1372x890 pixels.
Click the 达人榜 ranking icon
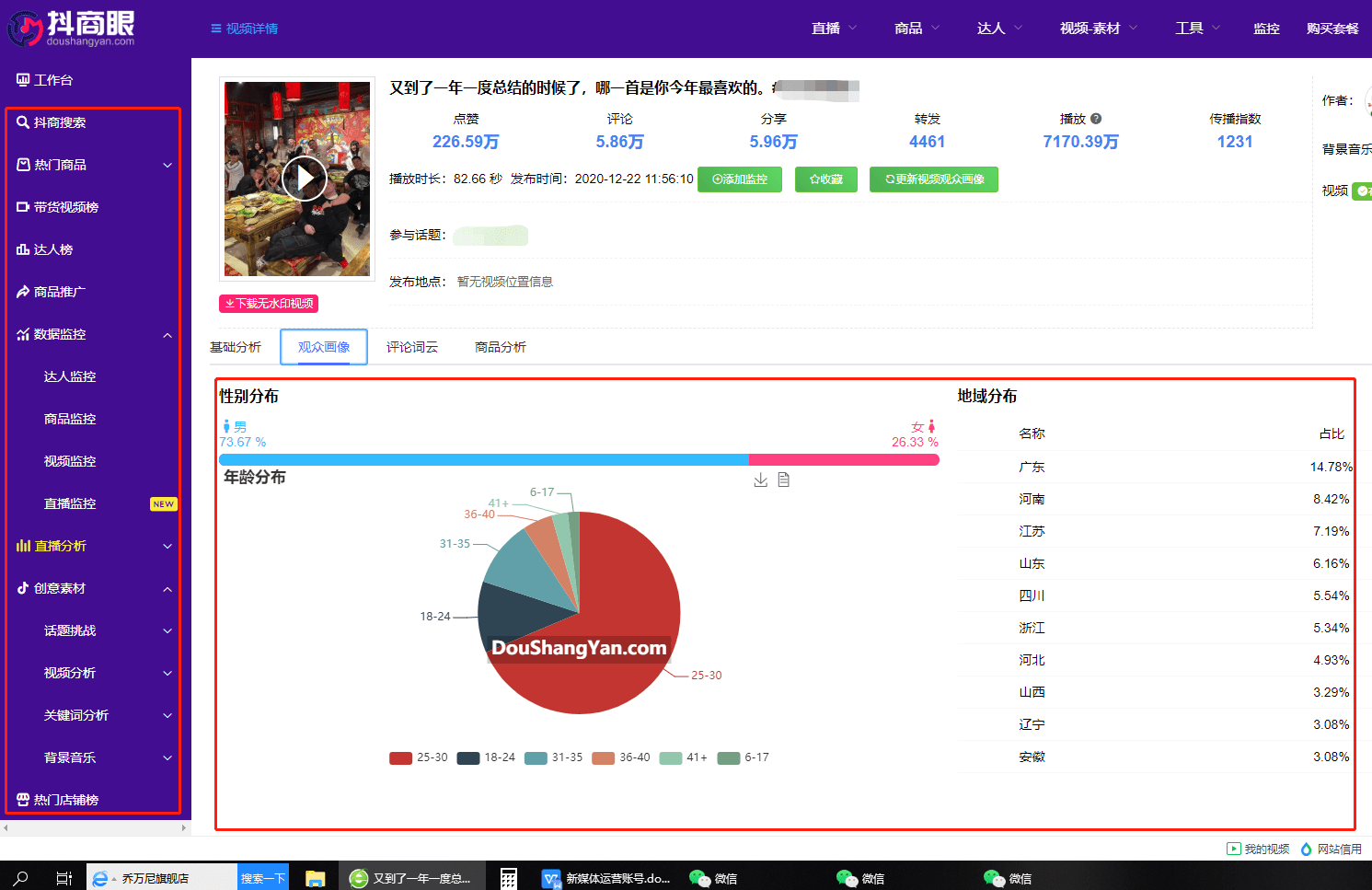23,249
